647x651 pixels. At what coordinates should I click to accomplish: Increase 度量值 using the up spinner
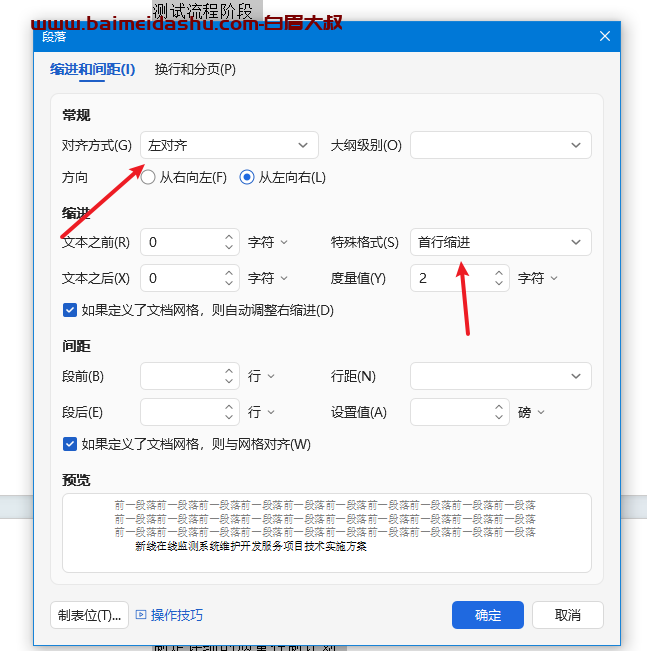coord(499,272)
